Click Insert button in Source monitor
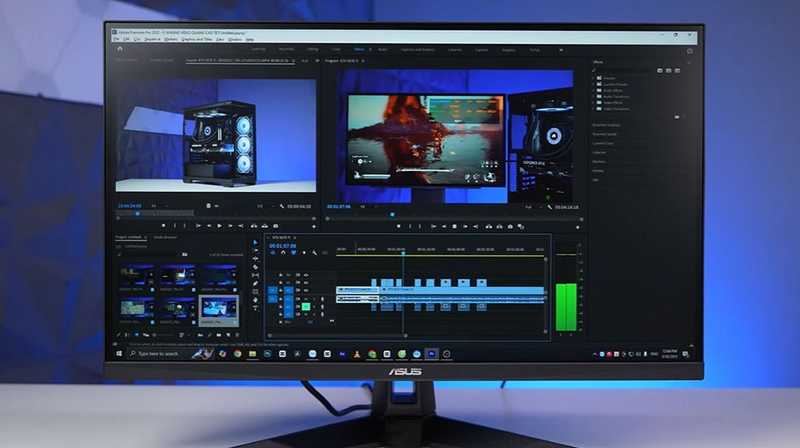800x448 pixels. tap(254, 226)
